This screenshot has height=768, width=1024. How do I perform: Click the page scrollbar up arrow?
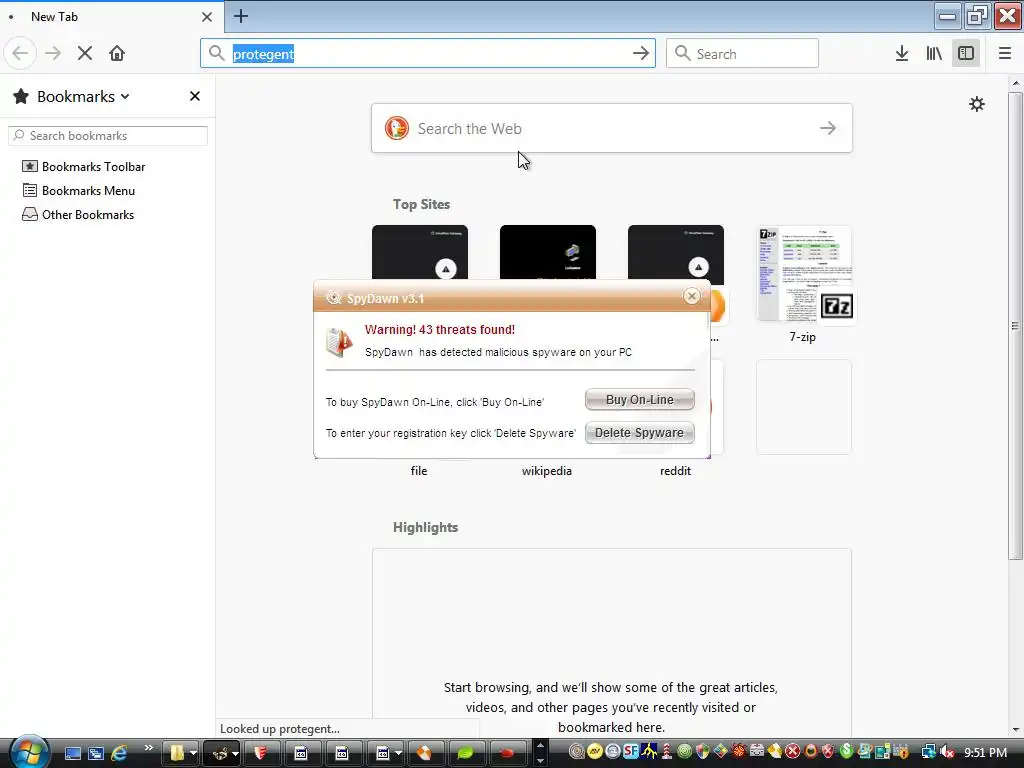1016,84
